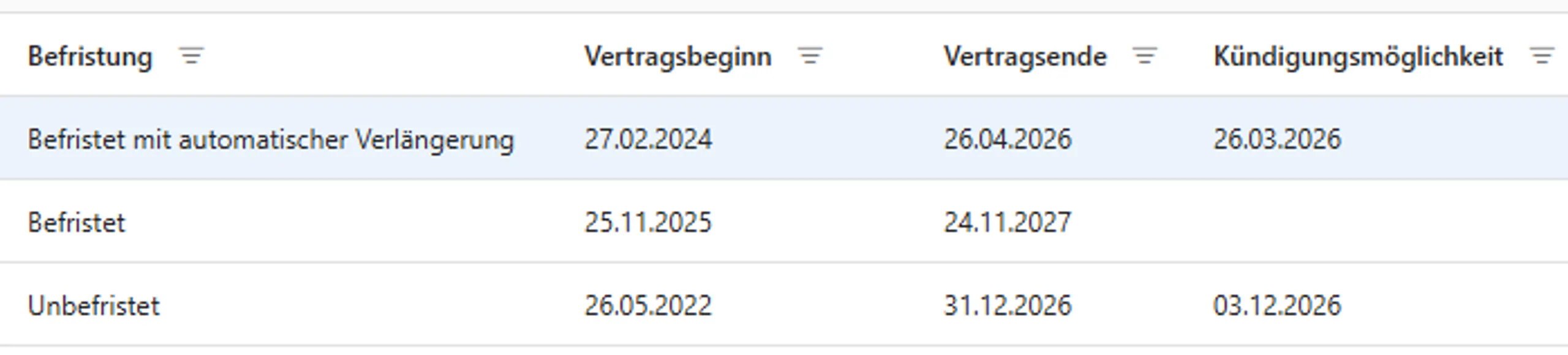Sort table by the Vertragsbeginn column header
This screenshot has height=355, width=1568.
pos(679,56)
